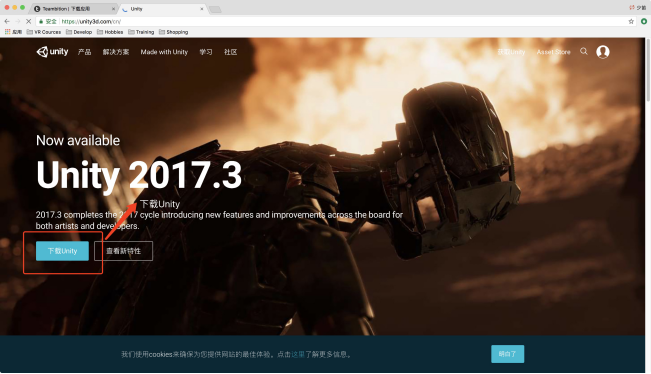Open the user account avatar icon
Image resolution: width=651 pixels, height=374 pixels.
603,51
